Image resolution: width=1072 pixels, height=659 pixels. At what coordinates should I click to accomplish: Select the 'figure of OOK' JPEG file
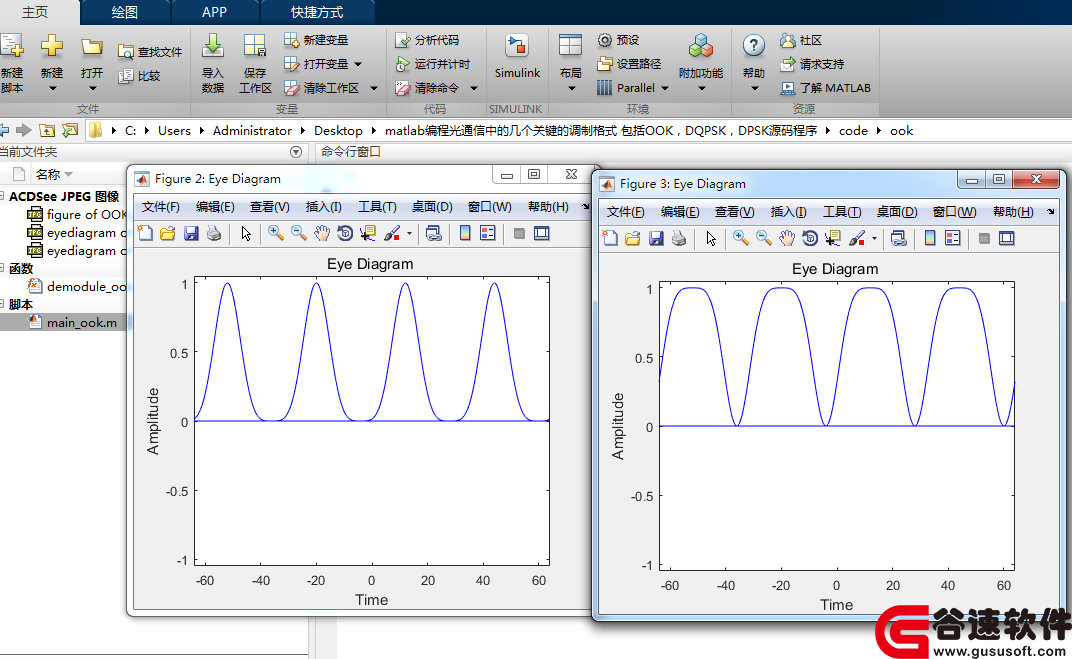pos(86,215)
